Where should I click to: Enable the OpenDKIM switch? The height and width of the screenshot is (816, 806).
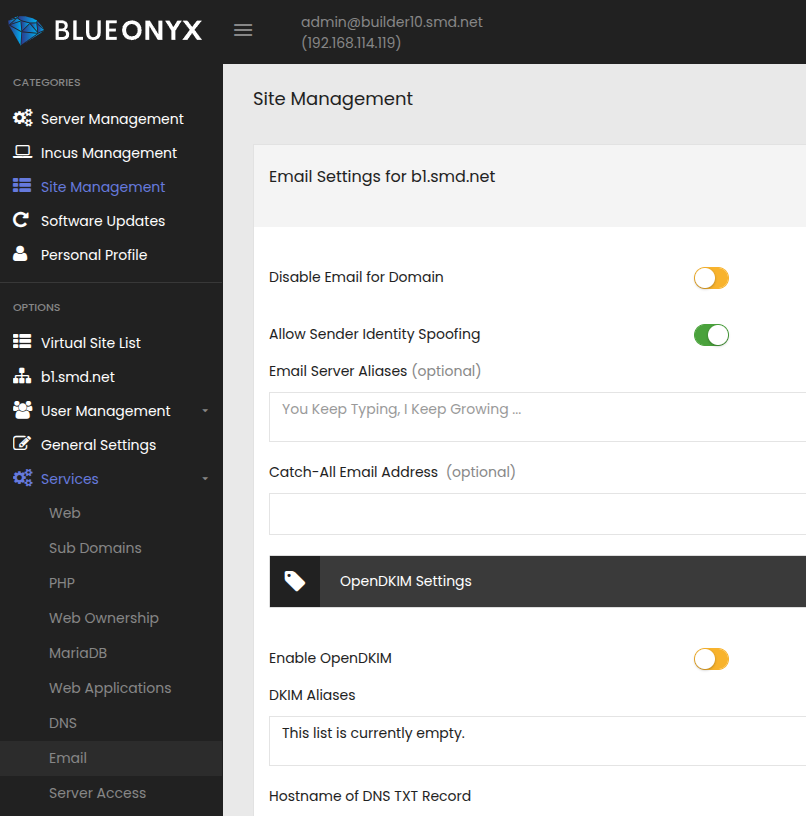[711, 659]
